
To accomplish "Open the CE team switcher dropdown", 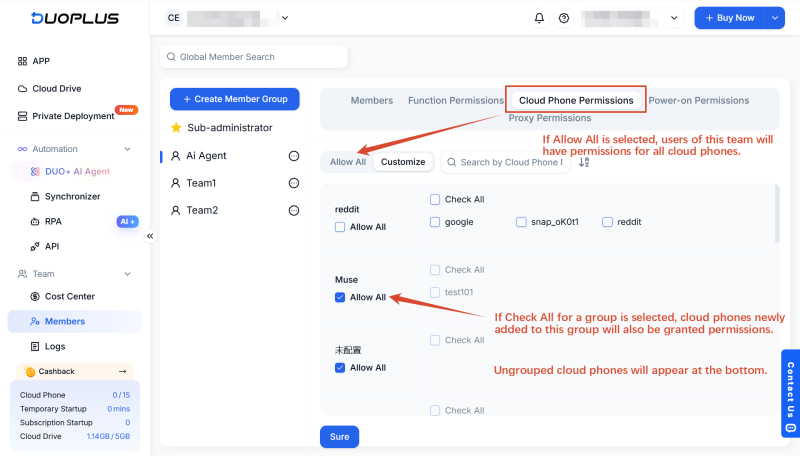I will pos(285,18).
